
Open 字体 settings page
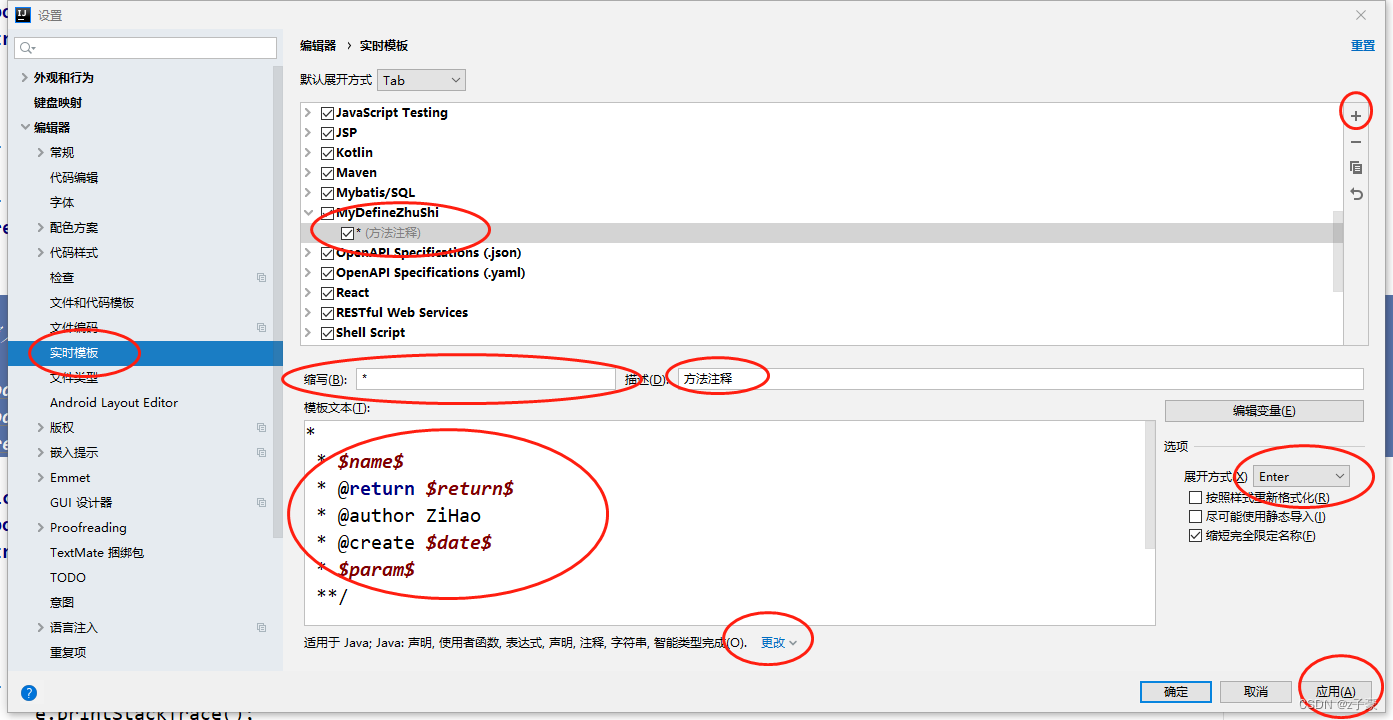[x=62, y=203]
